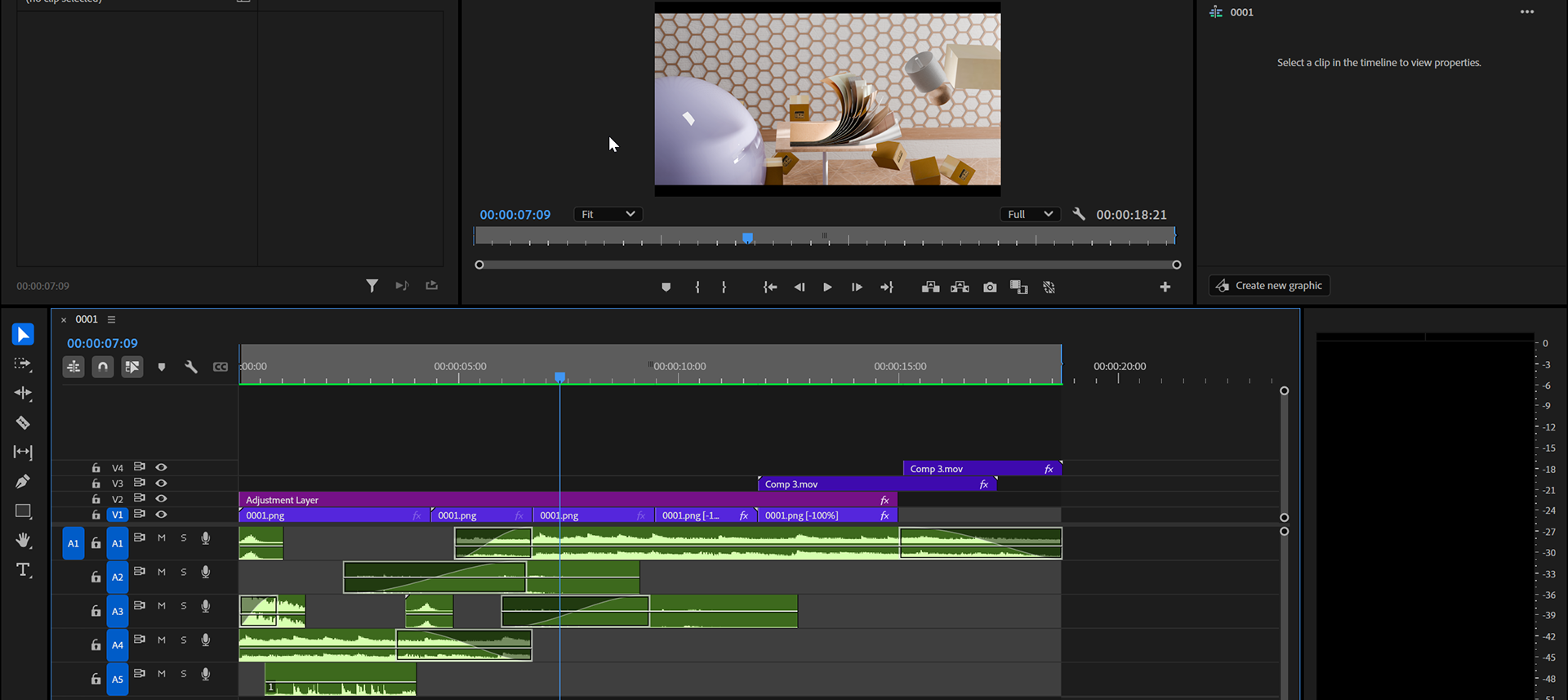Click the Lift button
The image size is (1568, 700).
pos(930,287)
